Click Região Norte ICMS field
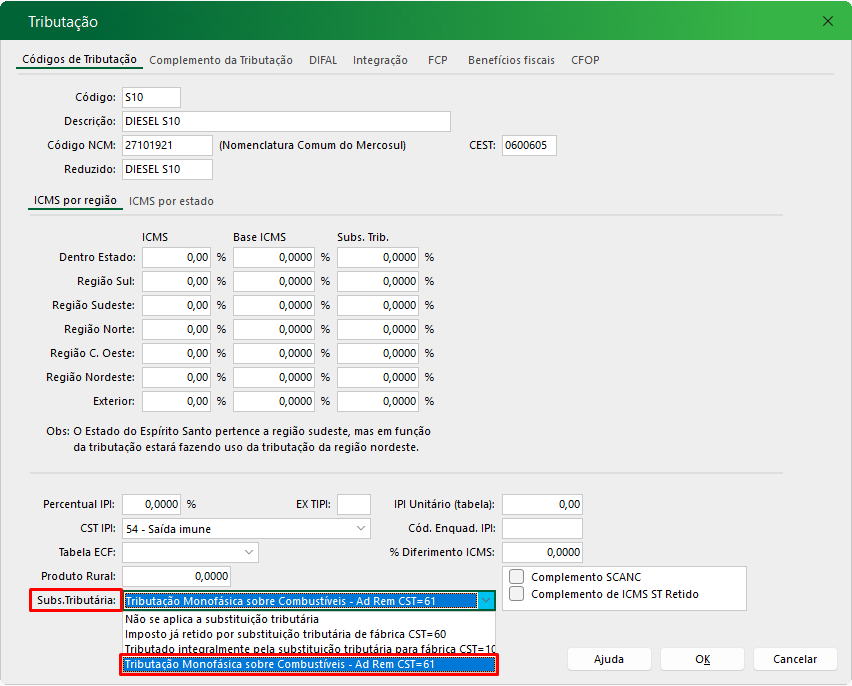Image resolution: width=852 pixels, height=686 pixels. (x=177, y=329)
